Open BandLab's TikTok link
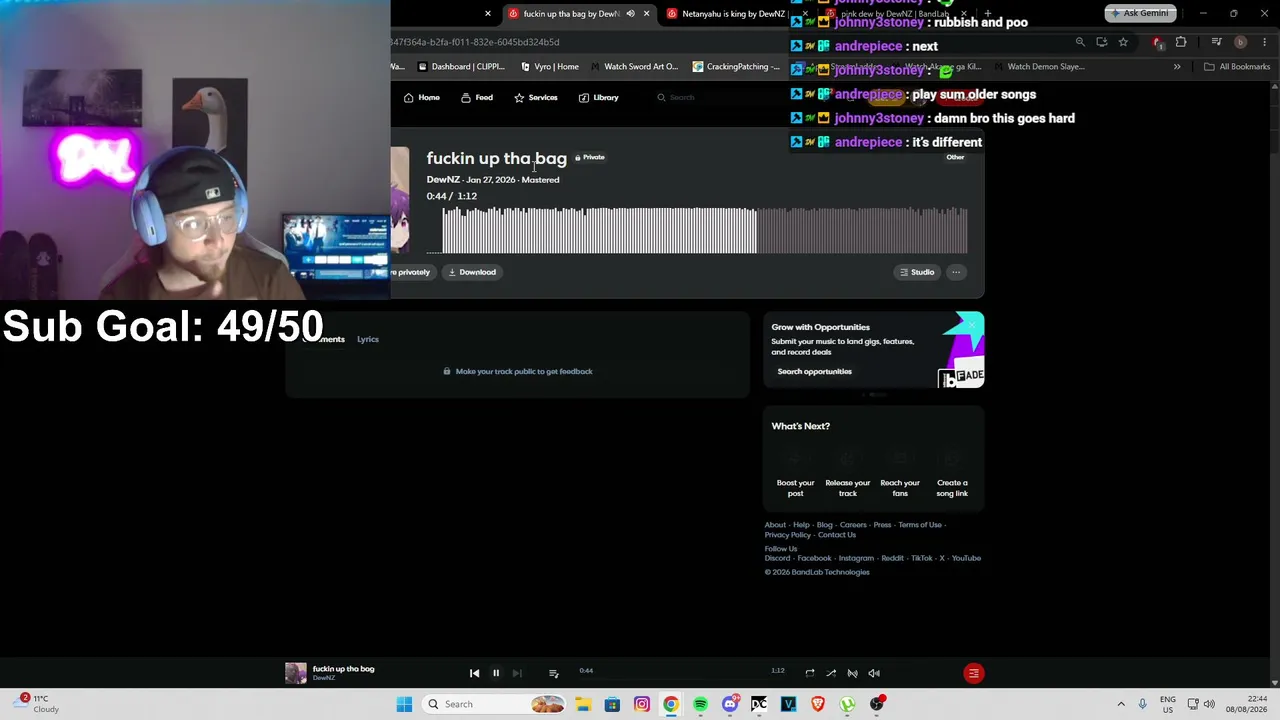 [921, 558]
